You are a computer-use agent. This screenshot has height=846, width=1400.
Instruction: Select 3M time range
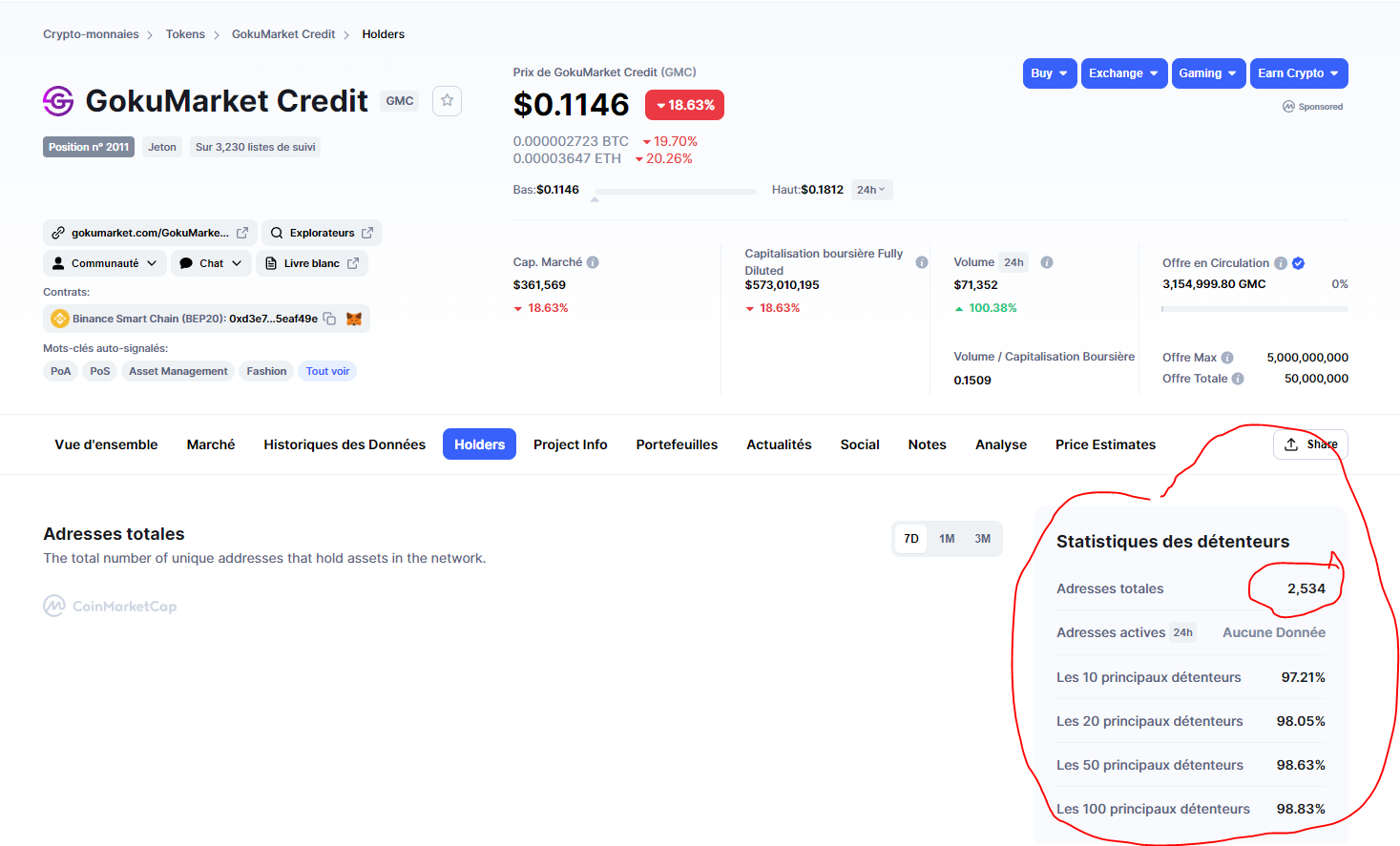982,539
